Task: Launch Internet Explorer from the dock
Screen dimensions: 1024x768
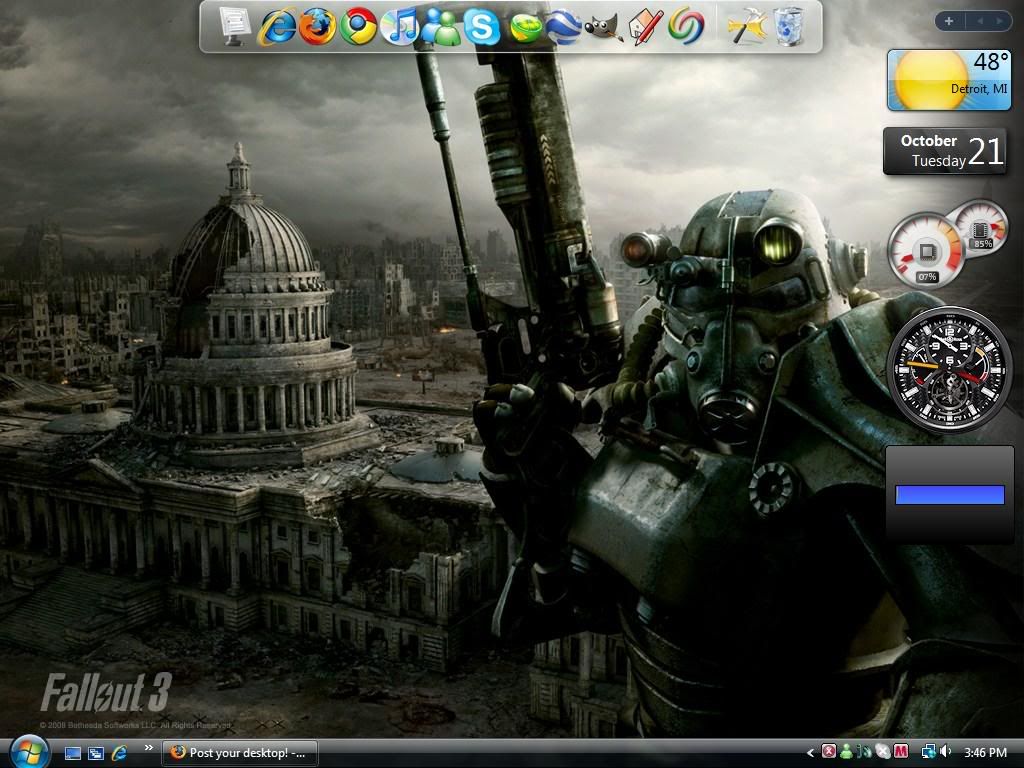Action: coord(277,27)
